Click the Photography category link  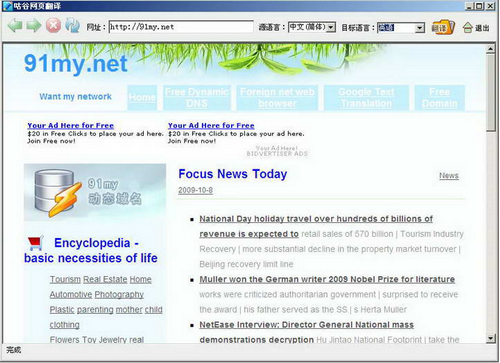point(119,295)
